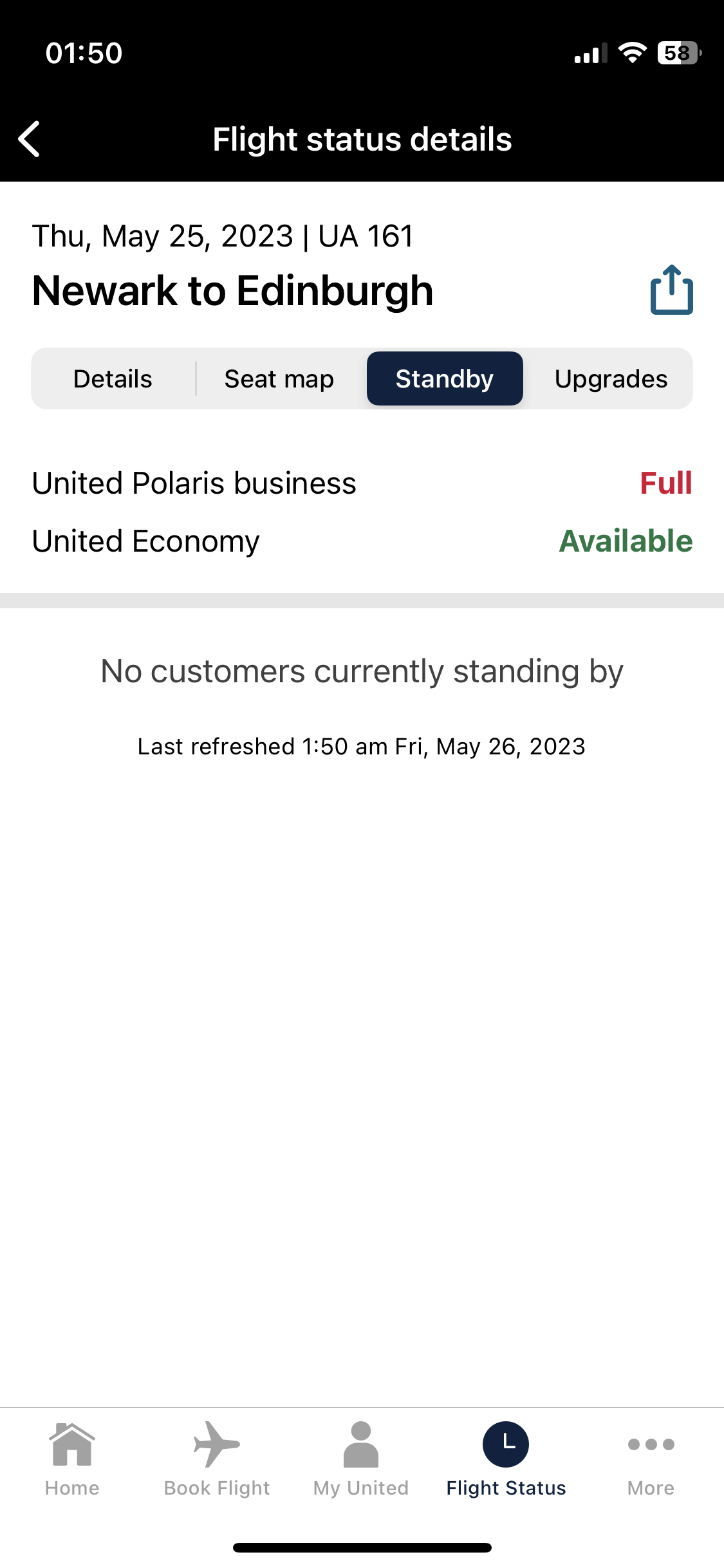Open the share icon for flight UA 161
This screenshot has width=724, height=1568.
671,290
